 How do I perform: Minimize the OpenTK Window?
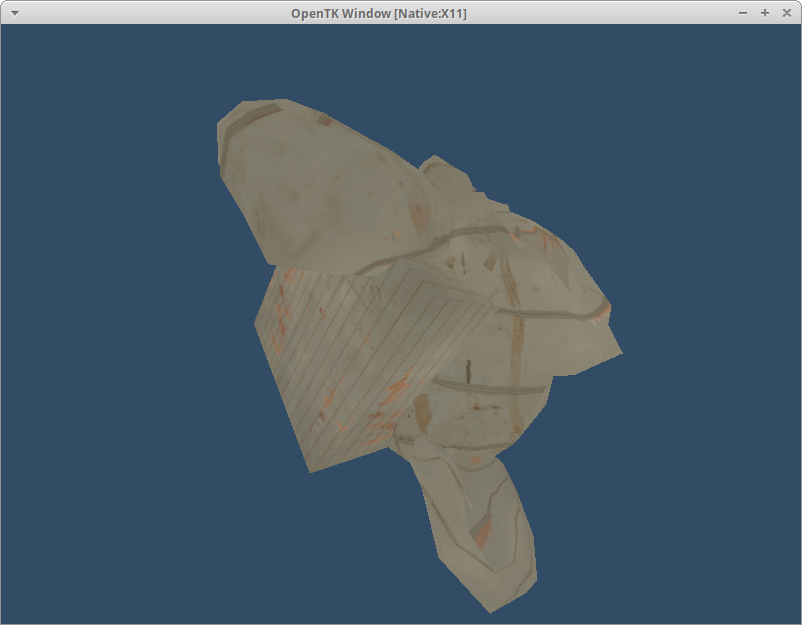pos(743,13)
